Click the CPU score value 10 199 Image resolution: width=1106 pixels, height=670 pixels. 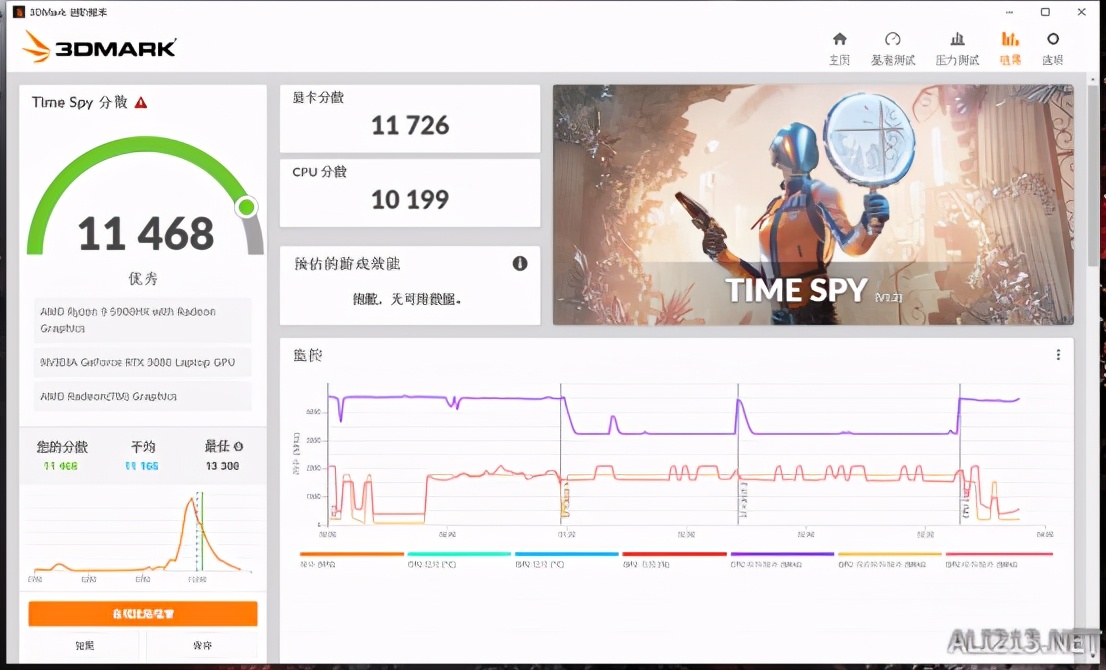pos(410,200)
